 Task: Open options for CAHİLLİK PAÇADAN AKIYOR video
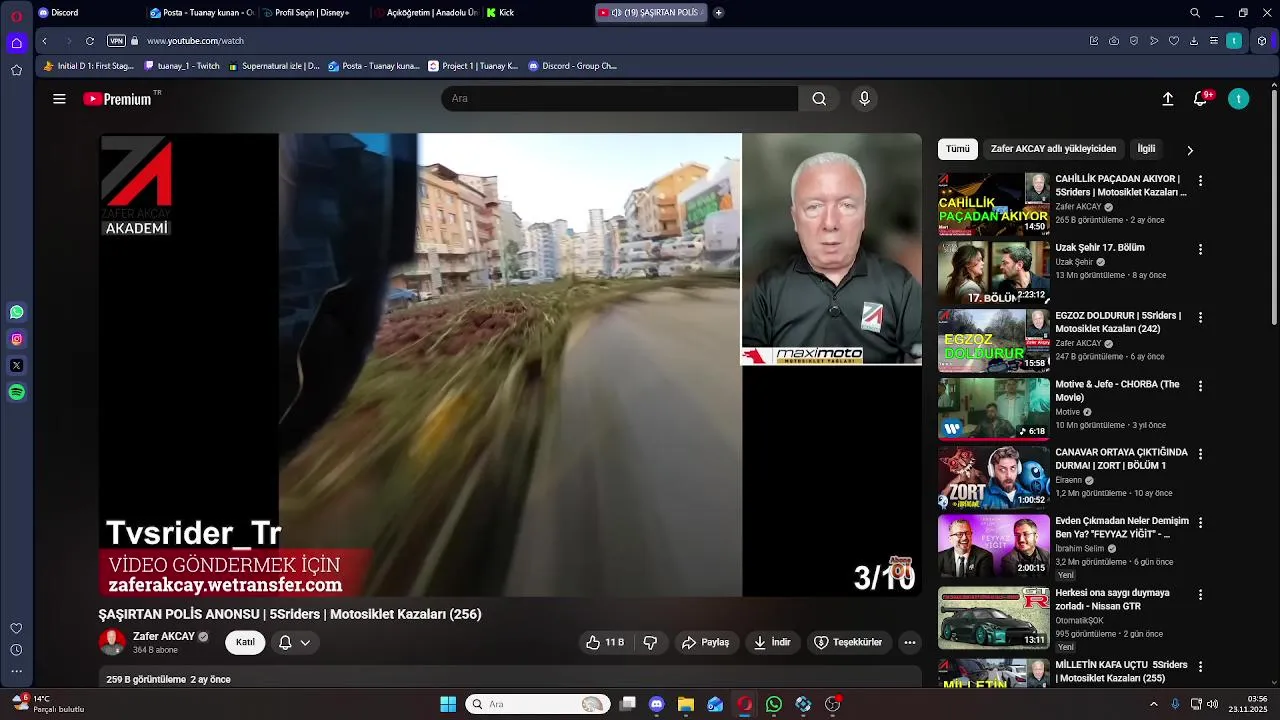(1200, 181)
